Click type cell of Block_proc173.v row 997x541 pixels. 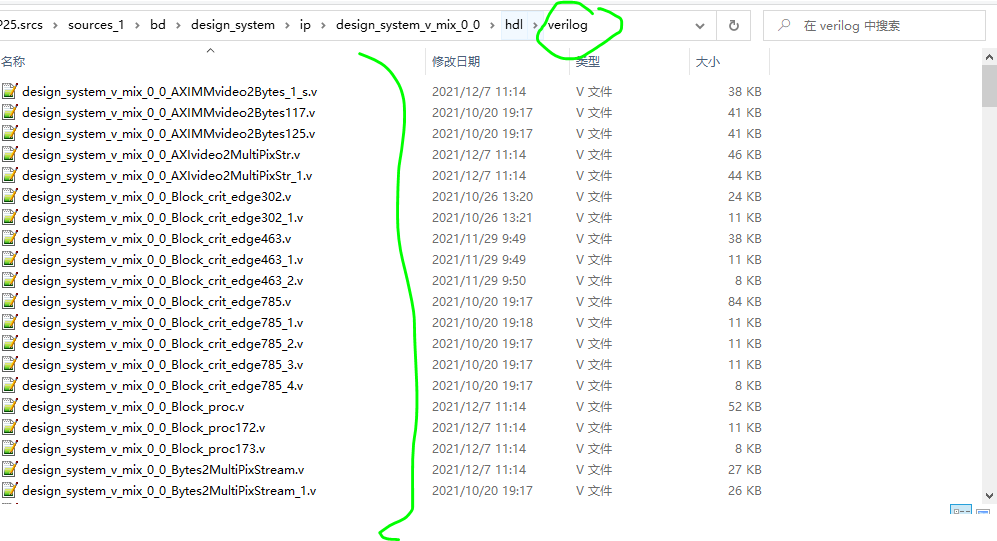pos(594,448)
